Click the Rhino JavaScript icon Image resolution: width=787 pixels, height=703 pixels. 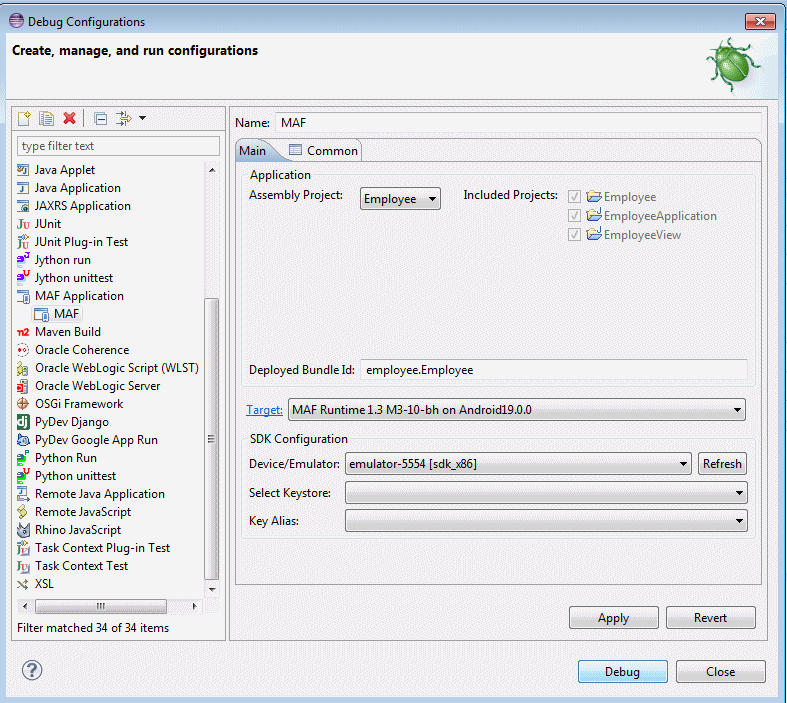tap(23, 530)
